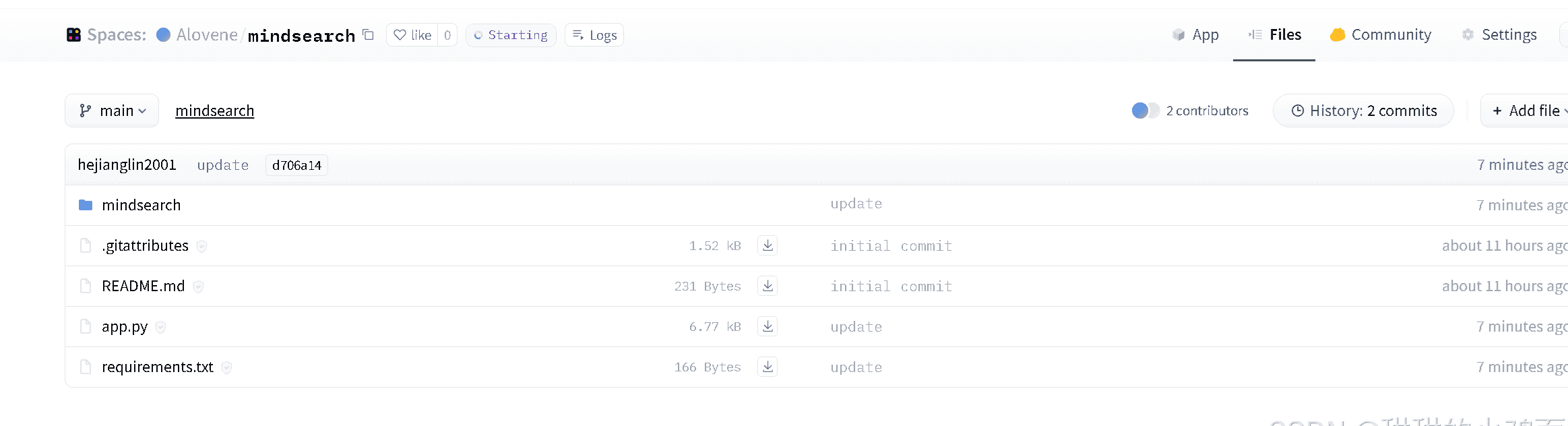Switch to the Files tab
This screenshot has width=1568, height=426.
(x=1274, y=34)
